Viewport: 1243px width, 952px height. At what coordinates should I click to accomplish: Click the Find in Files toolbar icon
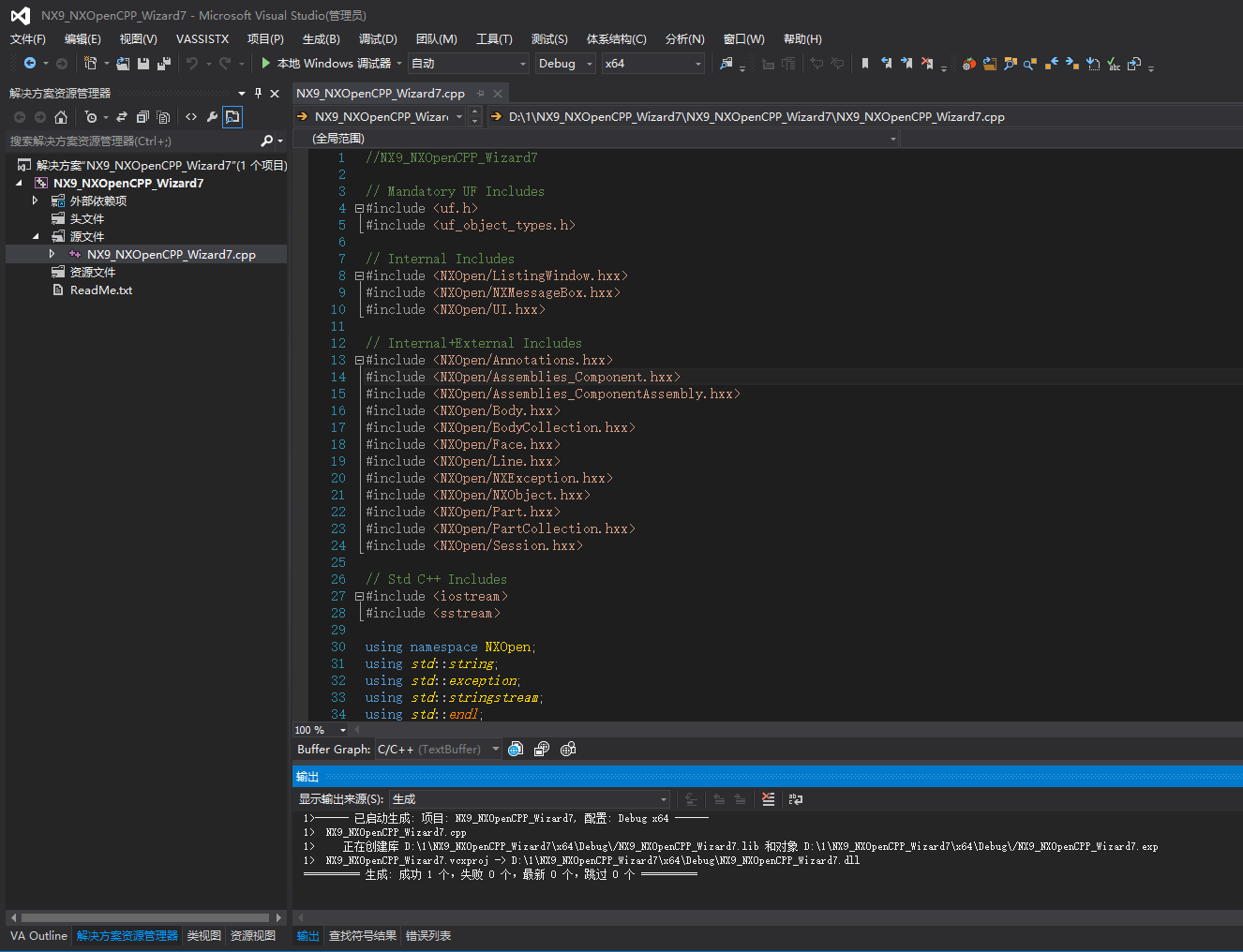click(x=726, y=63)
